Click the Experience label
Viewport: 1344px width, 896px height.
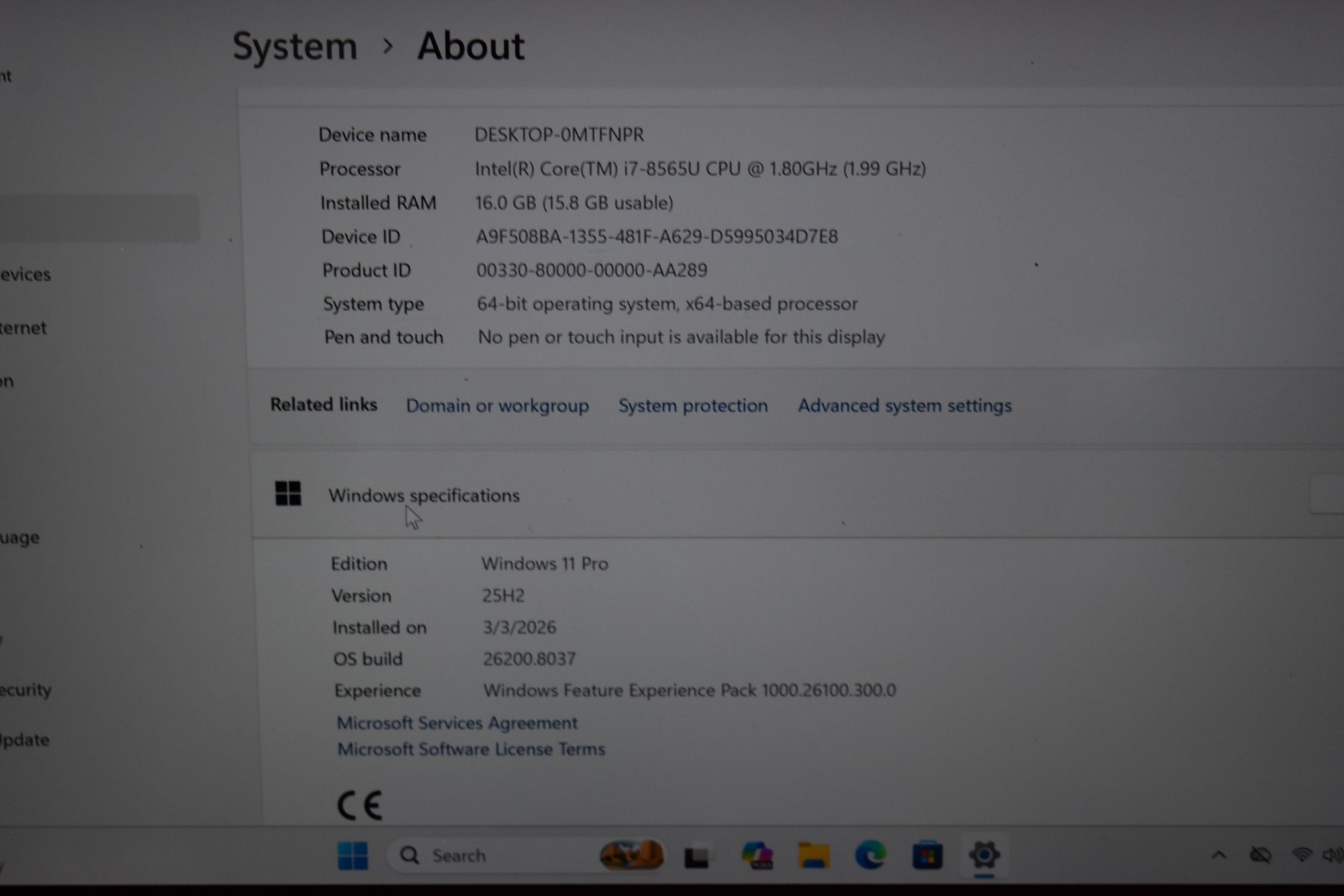pyautogui.click(x=377, y=691)
